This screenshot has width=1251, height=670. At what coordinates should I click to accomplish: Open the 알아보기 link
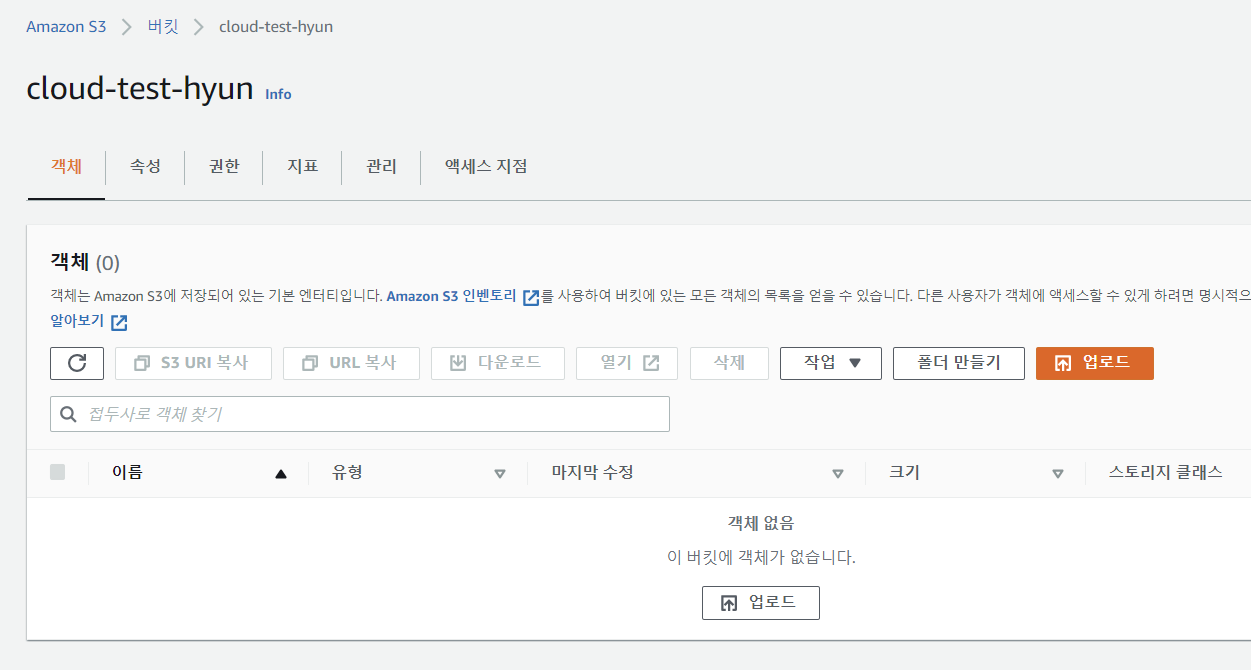tap(77, 321)
